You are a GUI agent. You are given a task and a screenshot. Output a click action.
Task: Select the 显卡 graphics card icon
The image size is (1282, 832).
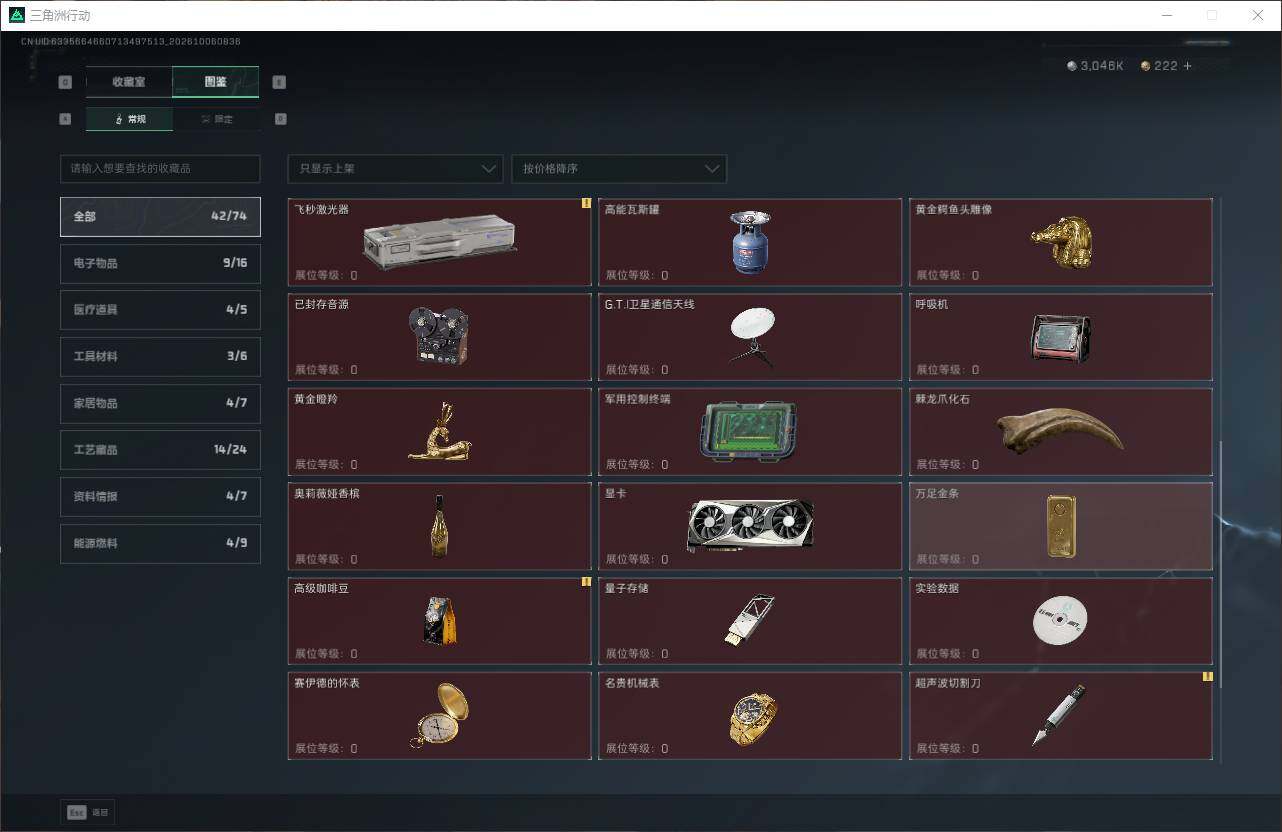point(750,526)
